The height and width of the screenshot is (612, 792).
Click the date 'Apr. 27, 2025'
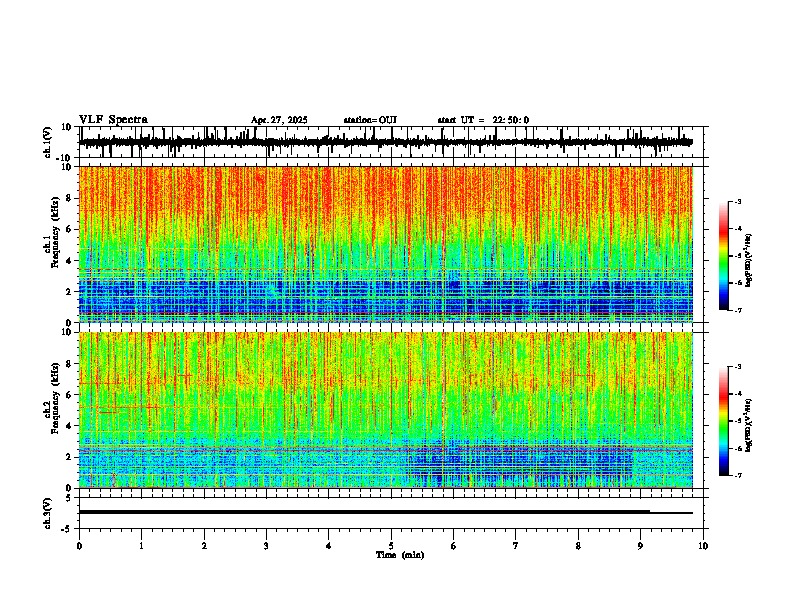[279, 120]
